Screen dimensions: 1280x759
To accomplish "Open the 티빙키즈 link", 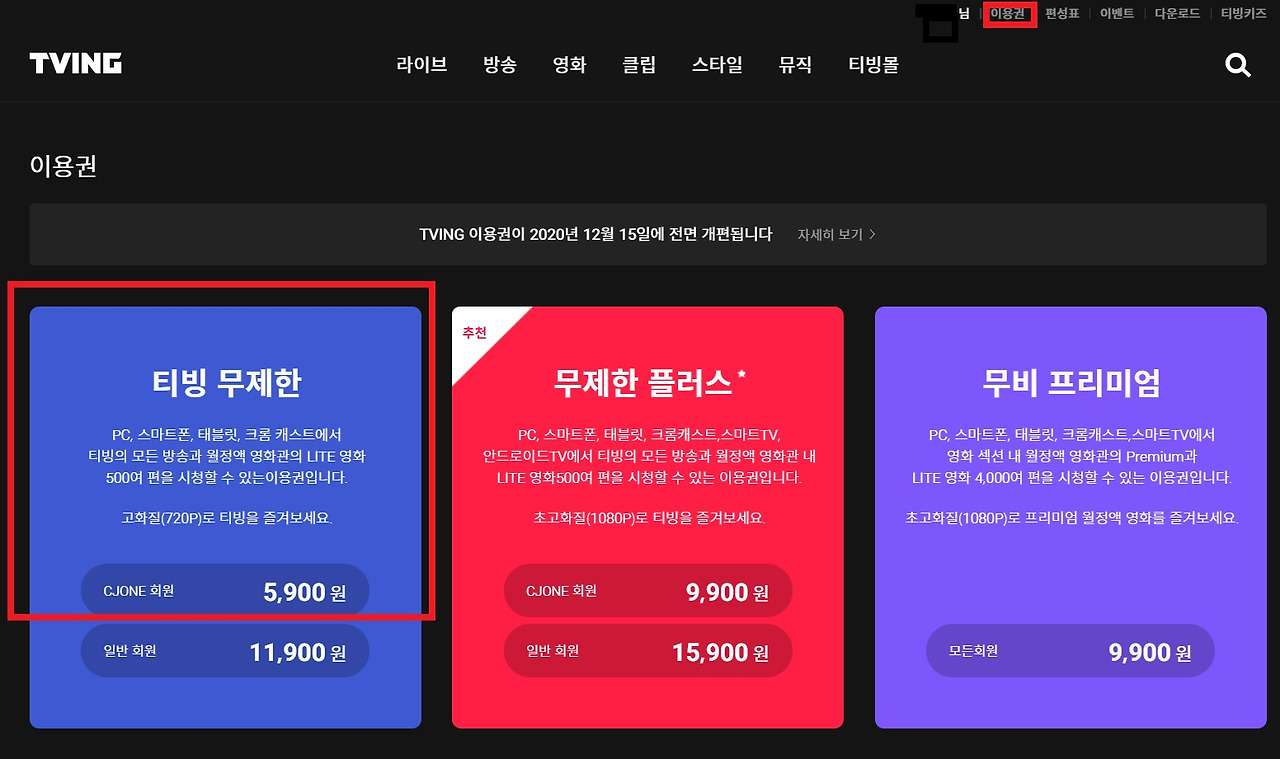I will coord(1243,14).
